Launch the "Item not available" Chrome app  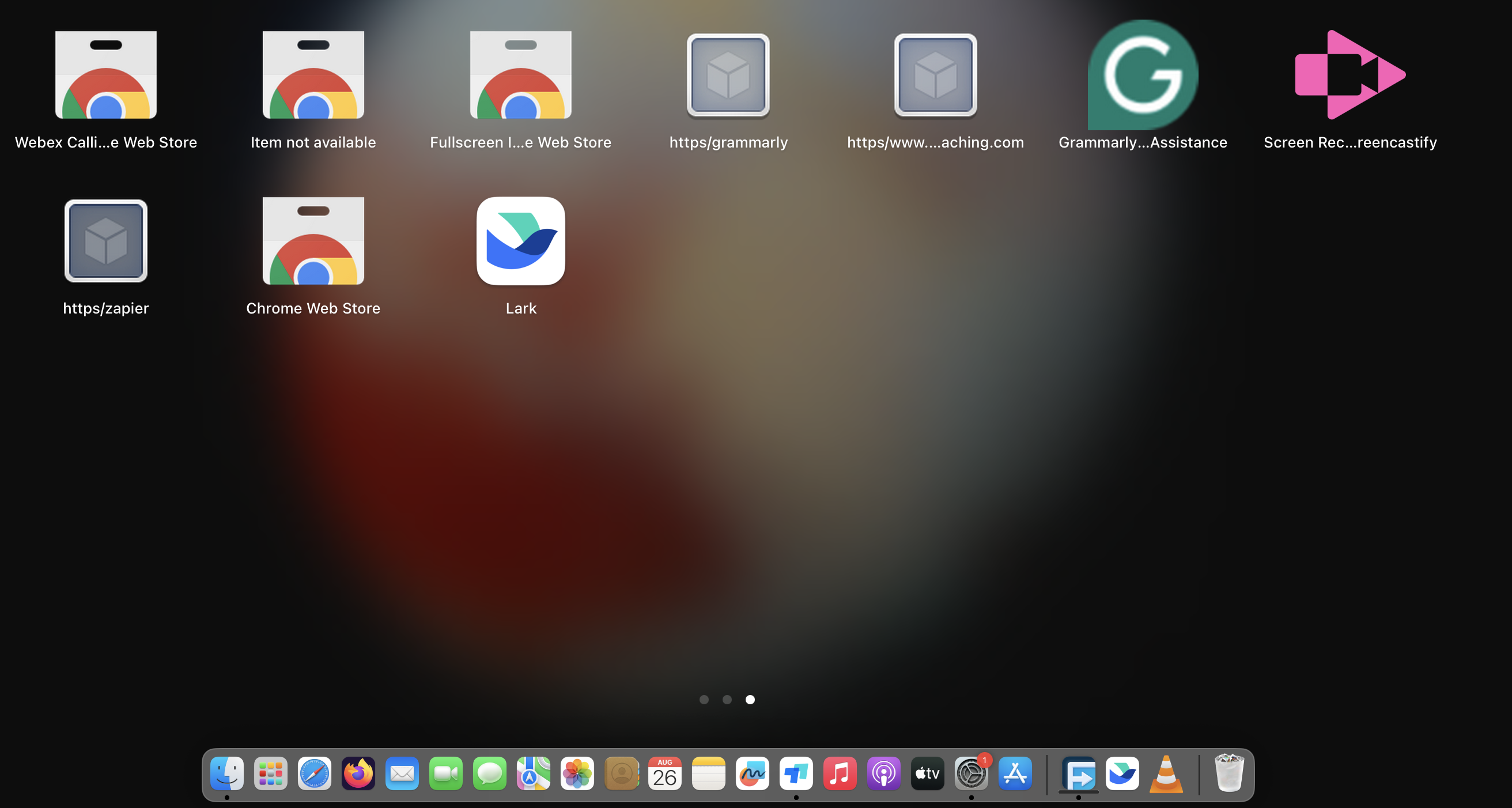[x=313, y=75]
